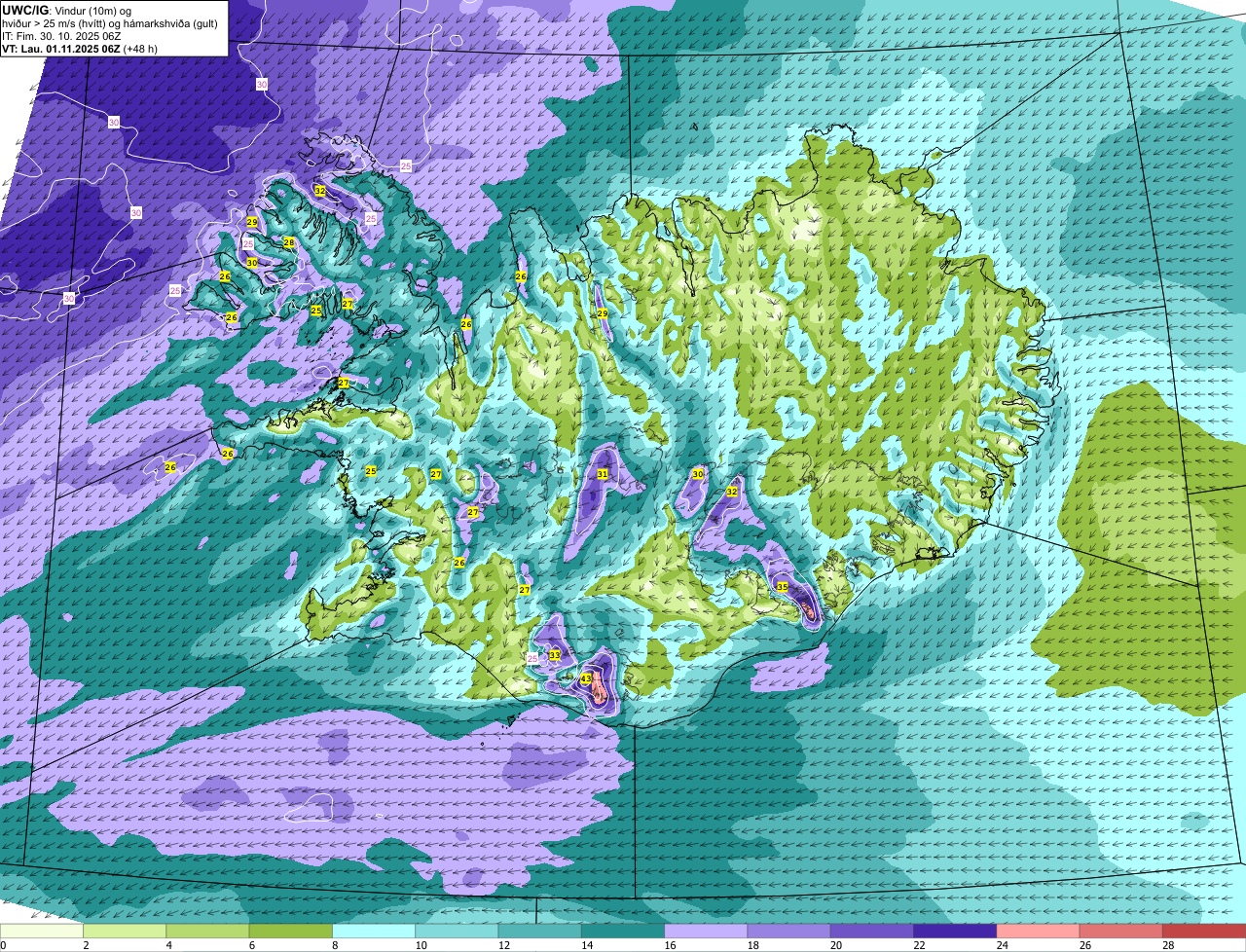Click the '8' tick label on the scale
The image size is (1246, 952).
point(333,945)
